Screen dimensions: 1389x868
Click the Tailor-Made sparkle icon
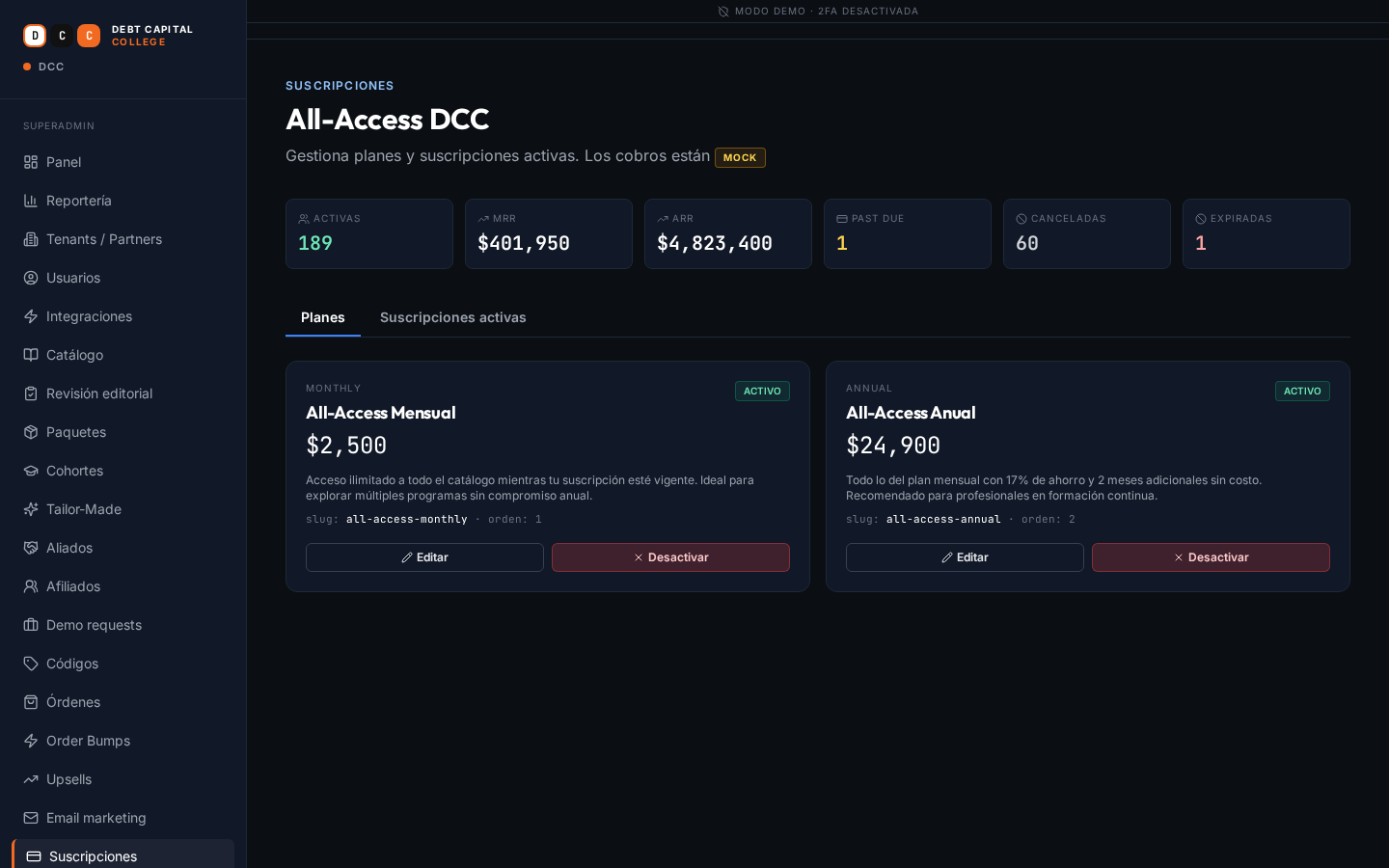pyautogui.click(x=31, y=509)
